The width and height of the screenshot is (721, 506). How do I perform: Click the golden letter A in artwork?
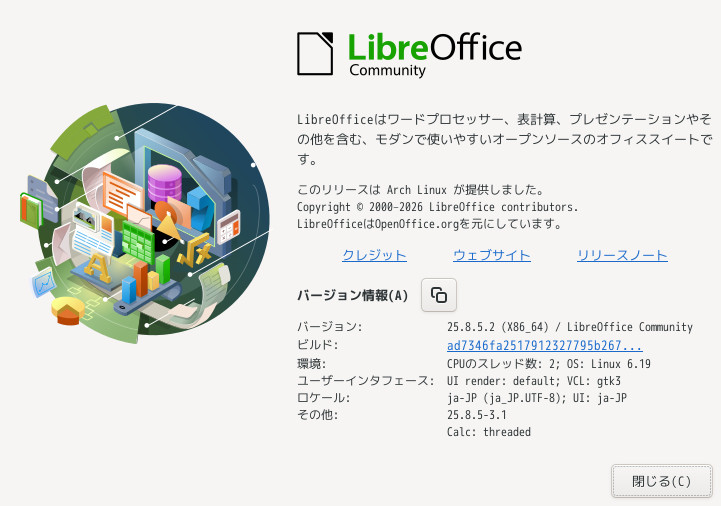[x=97, y=267]
